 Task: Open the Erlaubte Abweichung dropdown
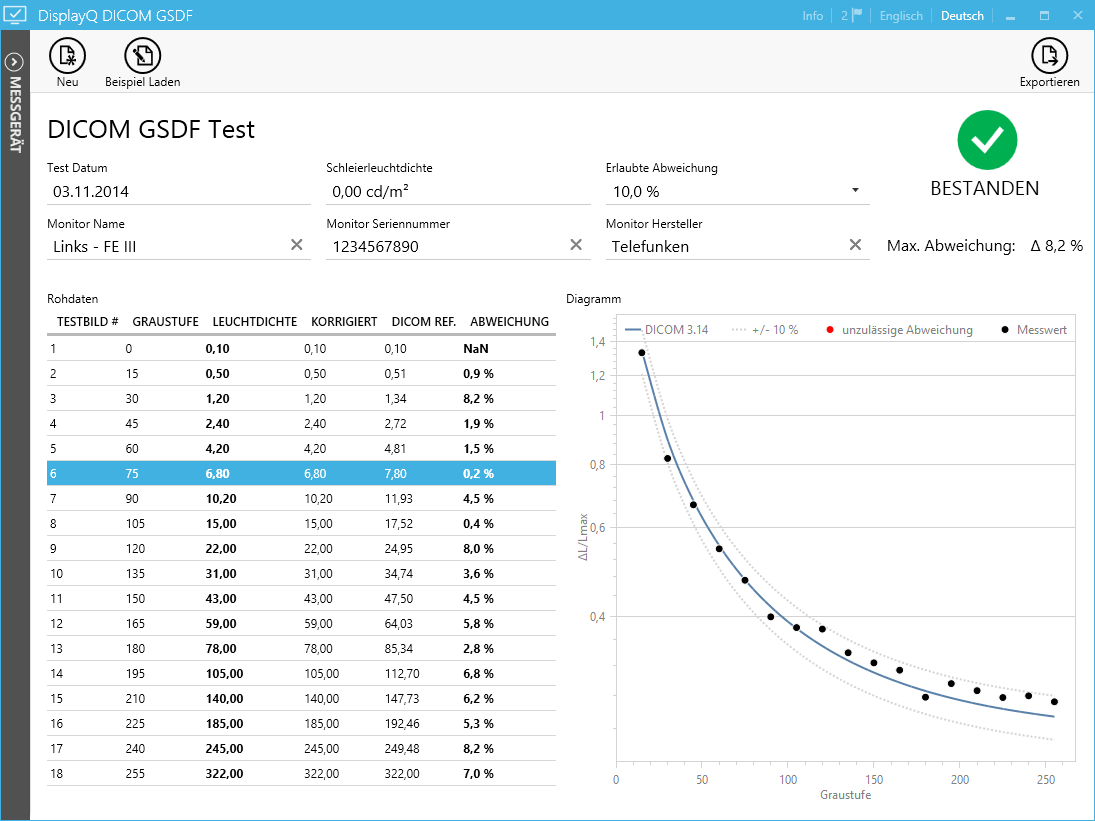coord(855,190)
